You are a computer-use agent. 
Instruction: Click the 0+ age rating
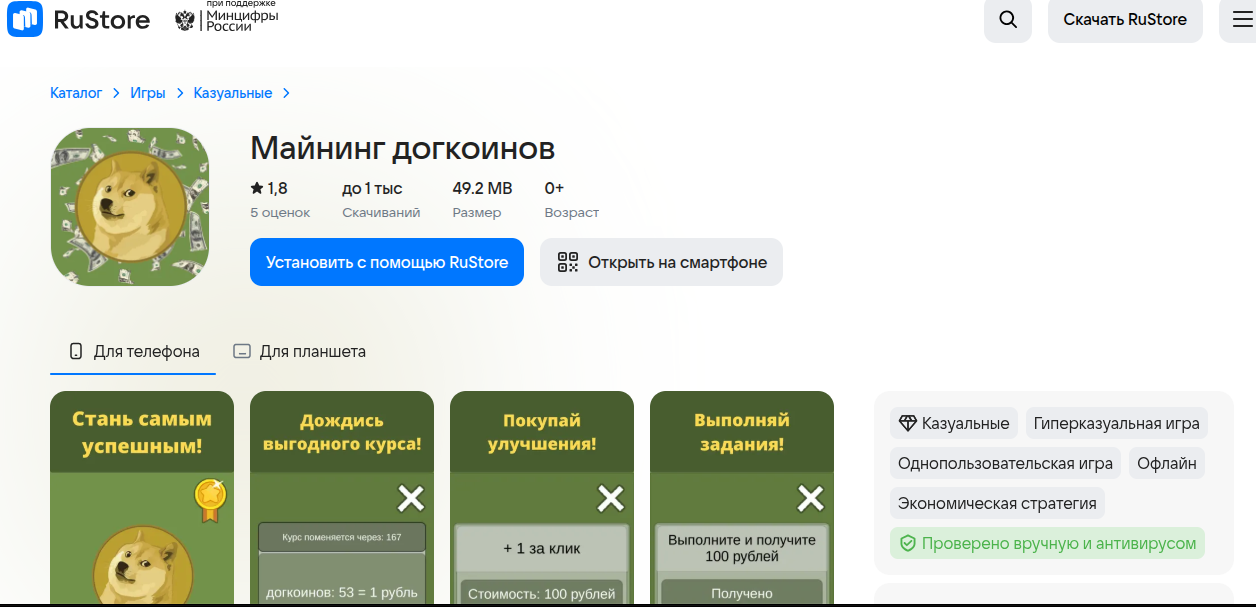click(x=554, y=188)
